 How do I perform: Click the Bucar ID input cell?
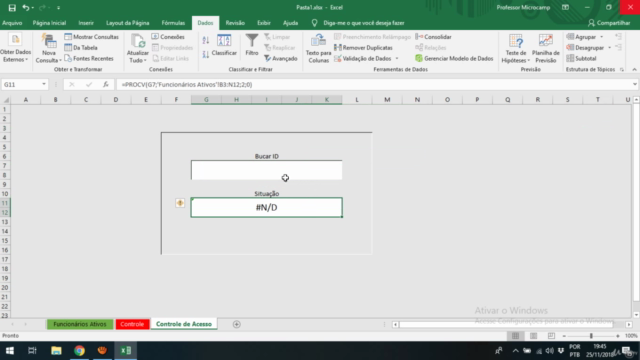click(x=267, y=170)
